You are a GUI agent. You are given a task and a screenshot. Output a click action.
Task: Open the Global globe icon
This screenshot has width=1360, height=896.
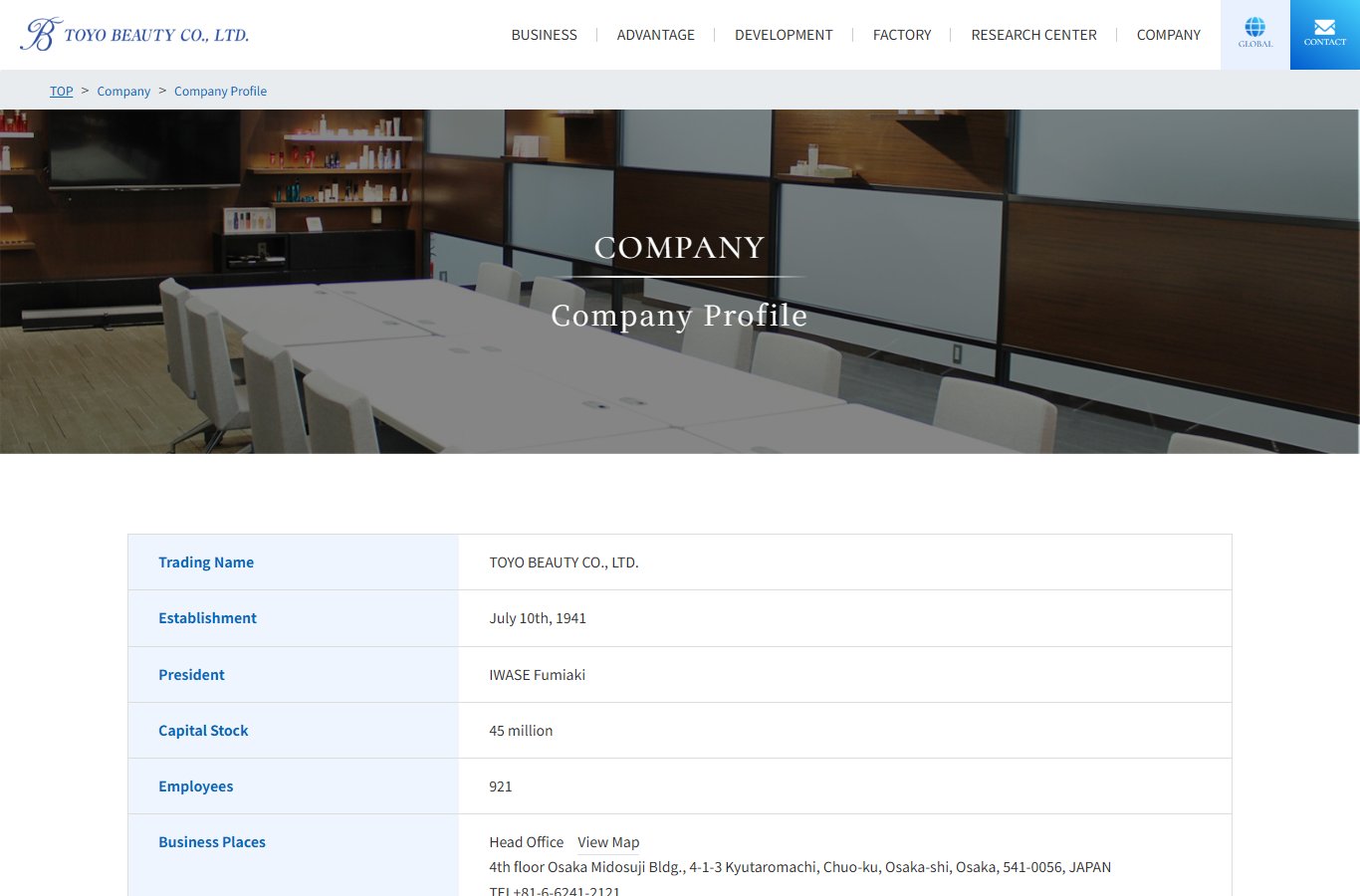[x=1255, y=34]
